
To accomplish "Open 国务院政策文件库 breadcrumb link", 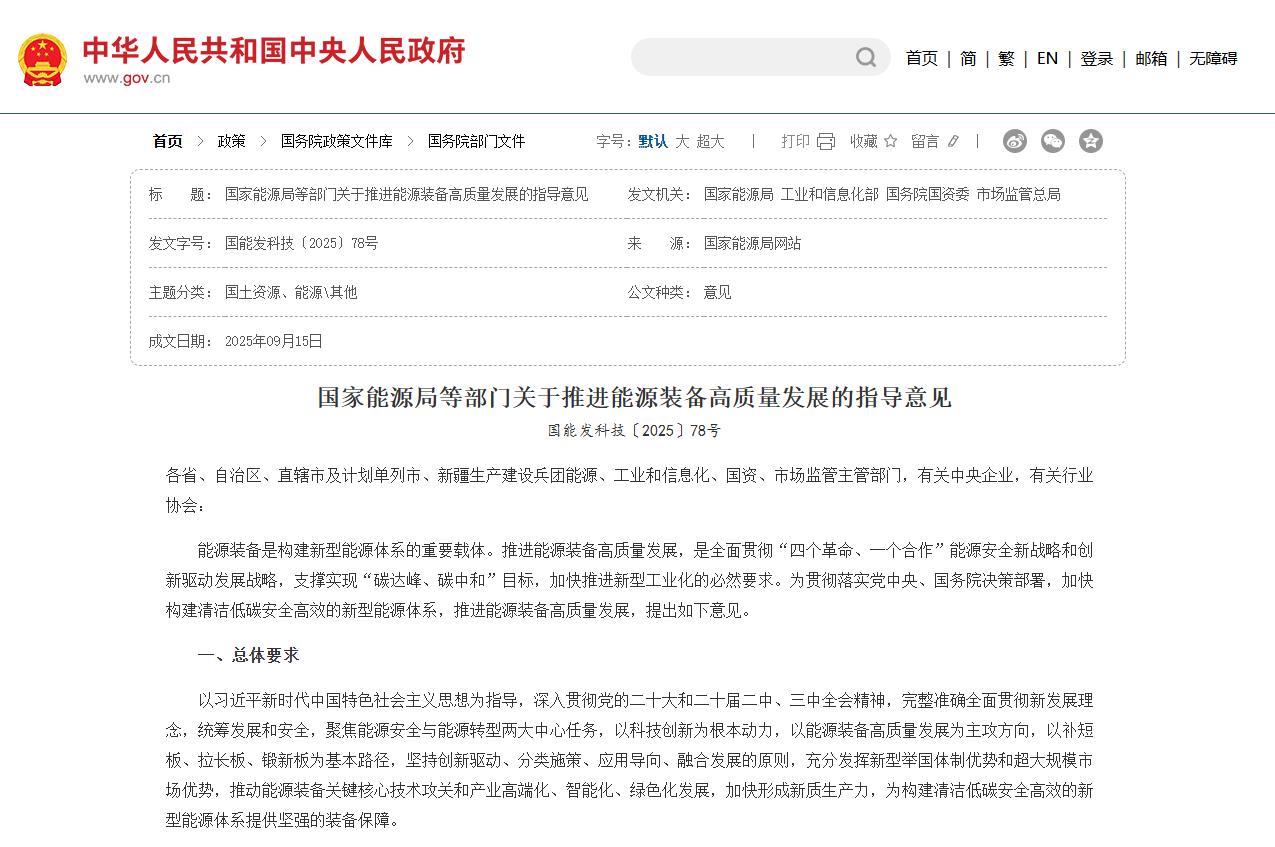I will coord(336,141).
